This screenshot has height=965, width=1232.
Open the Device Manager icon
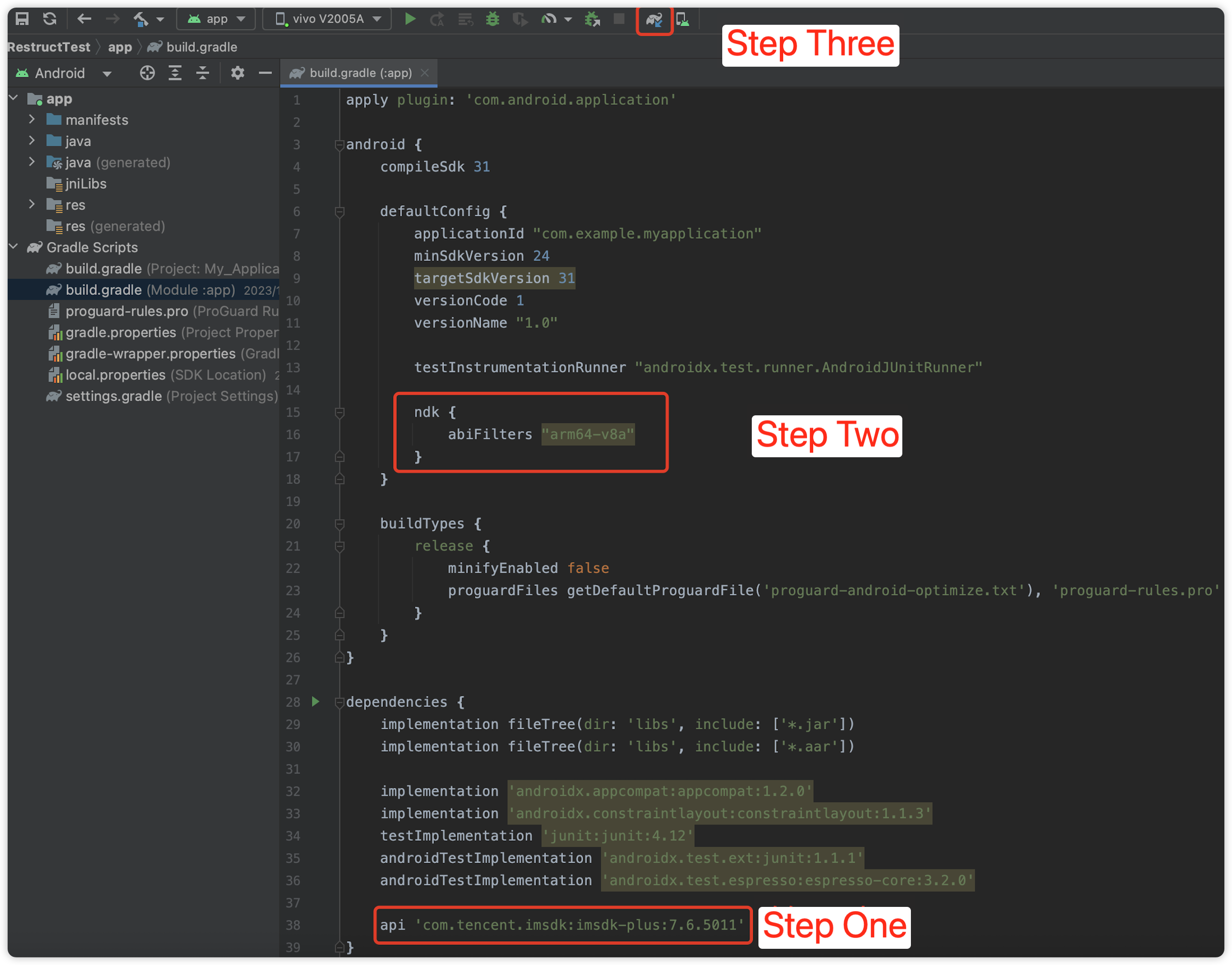click(x=683, y=20)
